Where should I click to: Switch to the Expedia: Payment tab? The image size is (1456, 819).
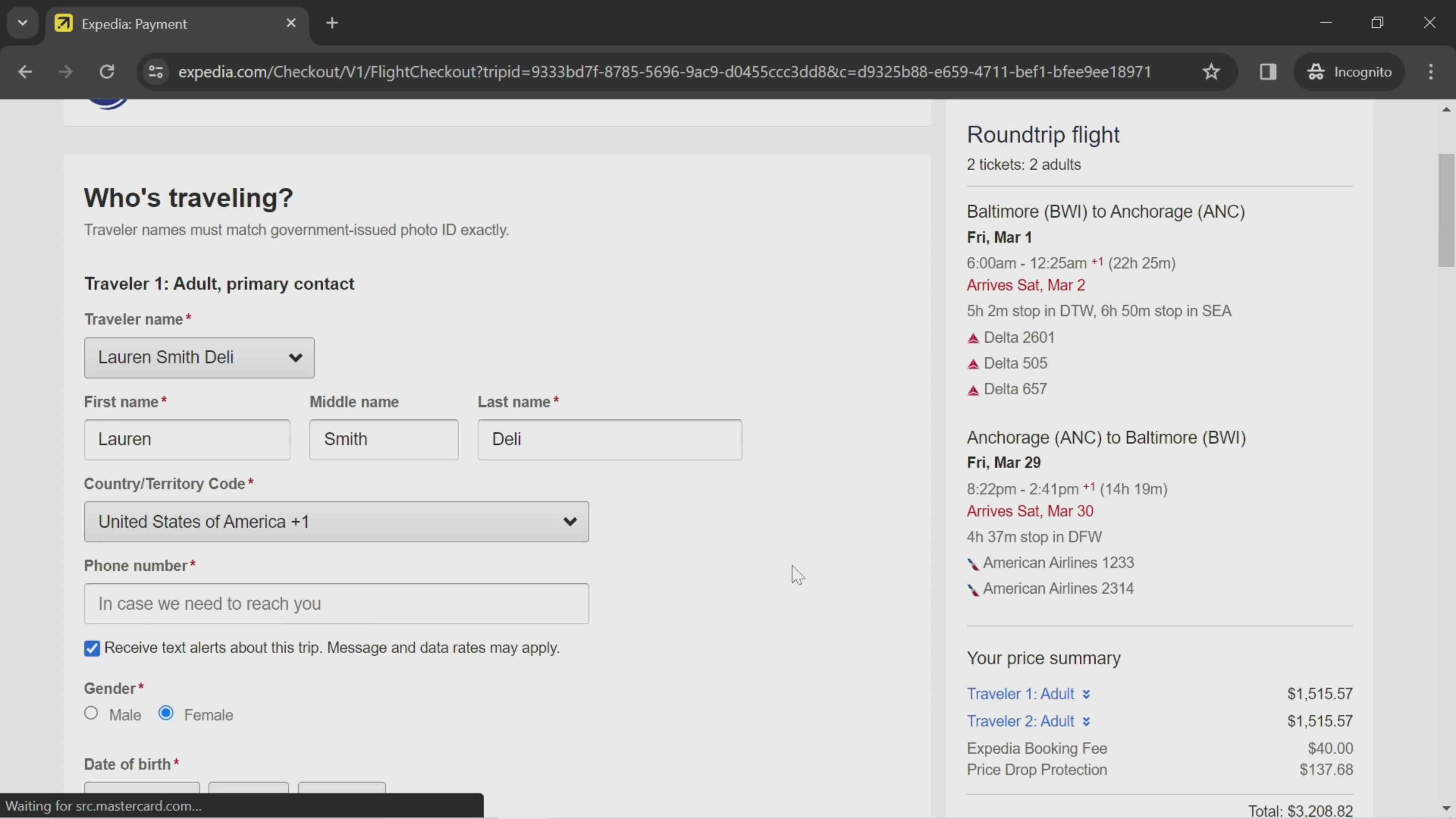pyautogui.click(x=177, y=23)
